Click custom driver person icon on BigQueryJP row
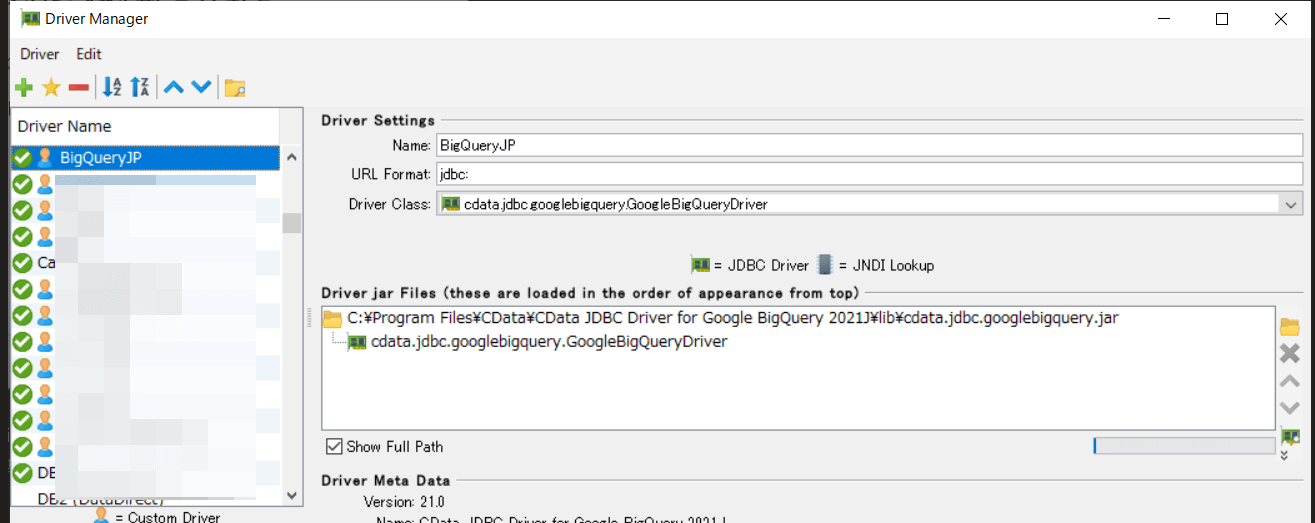Screen dimensions: 1315x523 tap(44, 157)
